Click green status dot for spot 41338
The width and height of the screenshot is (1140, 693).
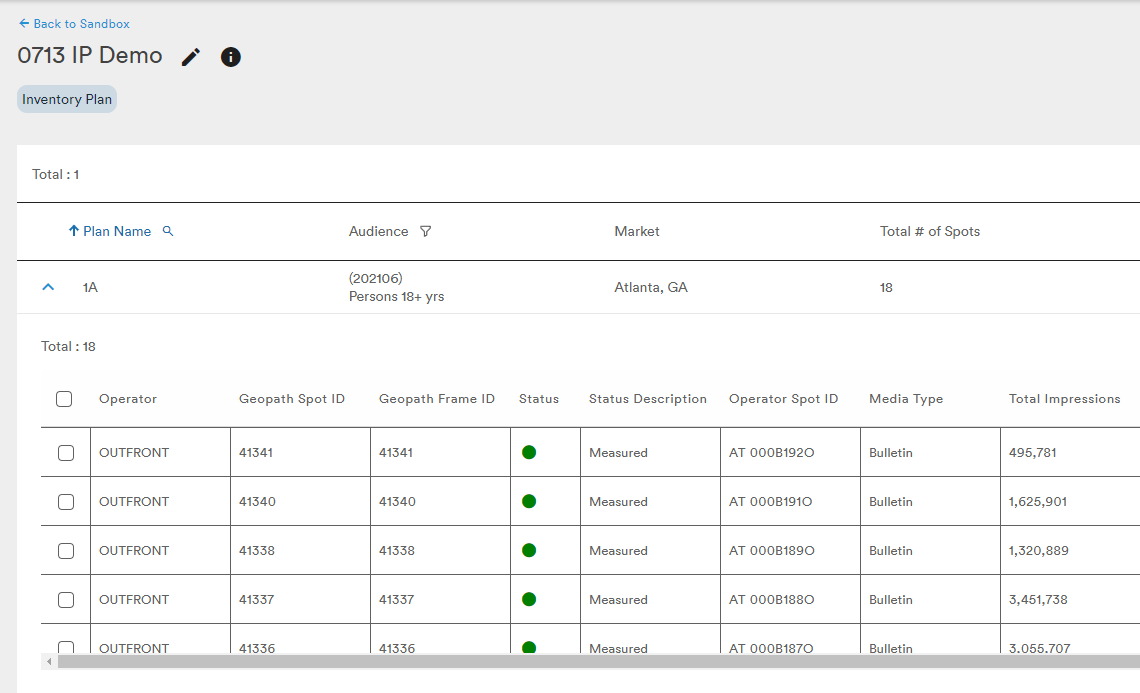pyautogui.click(x=529, y=550)
